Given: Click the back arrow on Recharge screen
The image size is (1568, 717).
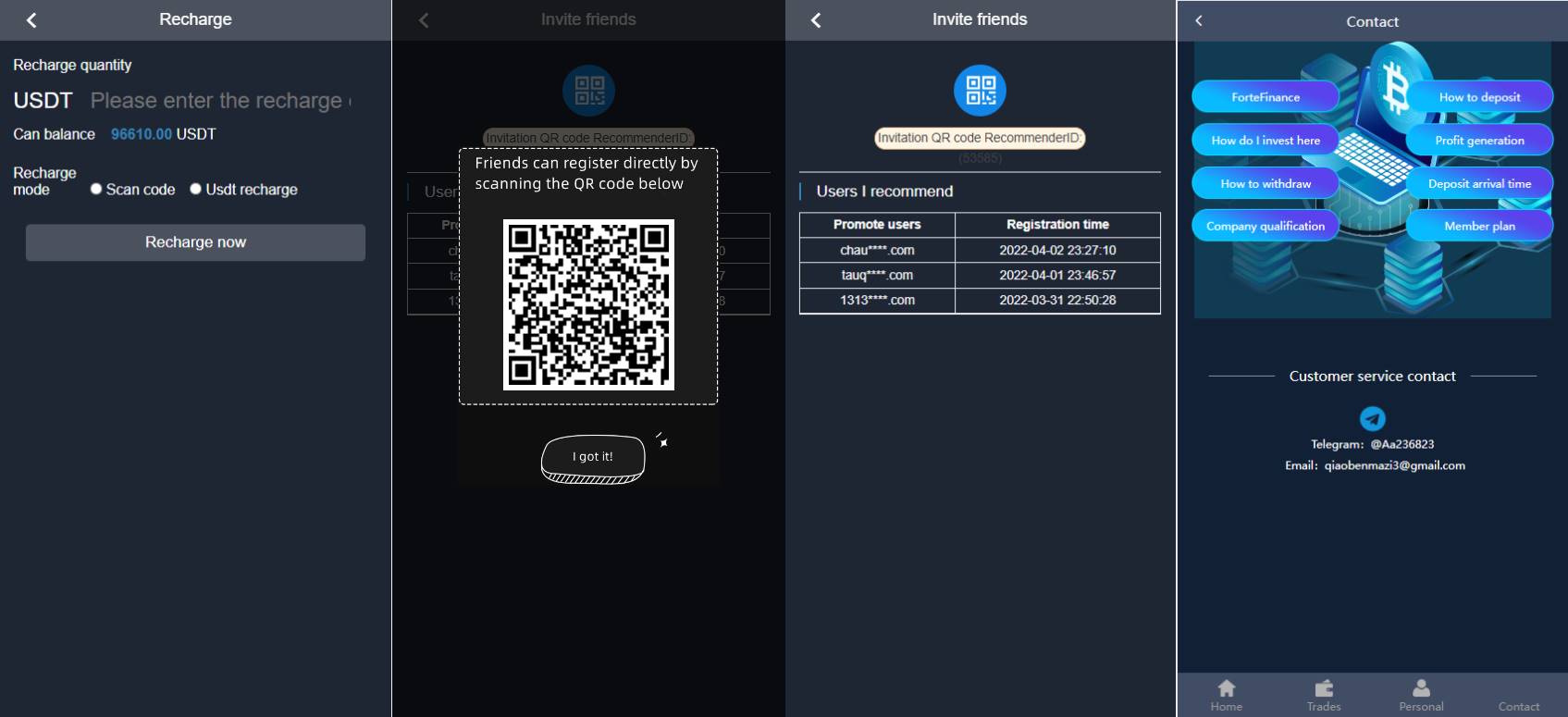Looking at the screenshot, I should [31, 20].
